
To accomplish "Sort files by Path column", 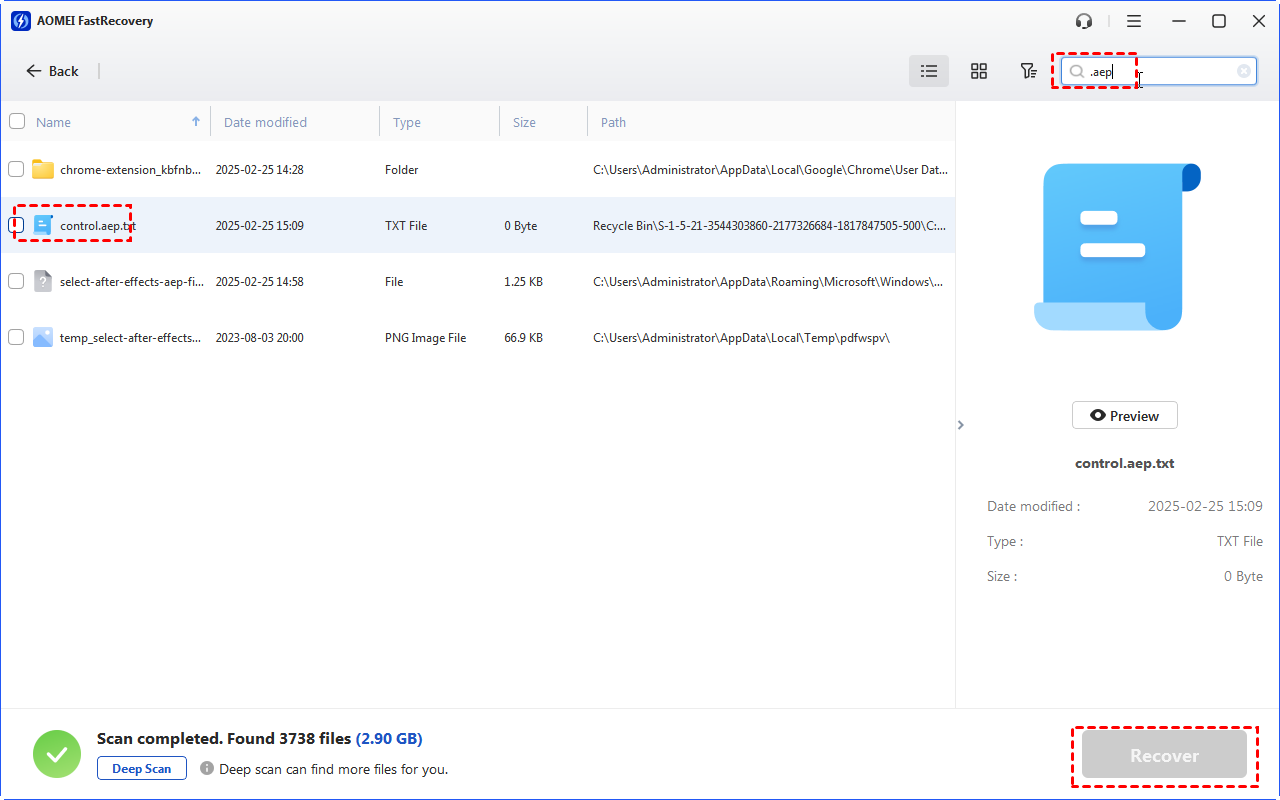I will 613,122.
